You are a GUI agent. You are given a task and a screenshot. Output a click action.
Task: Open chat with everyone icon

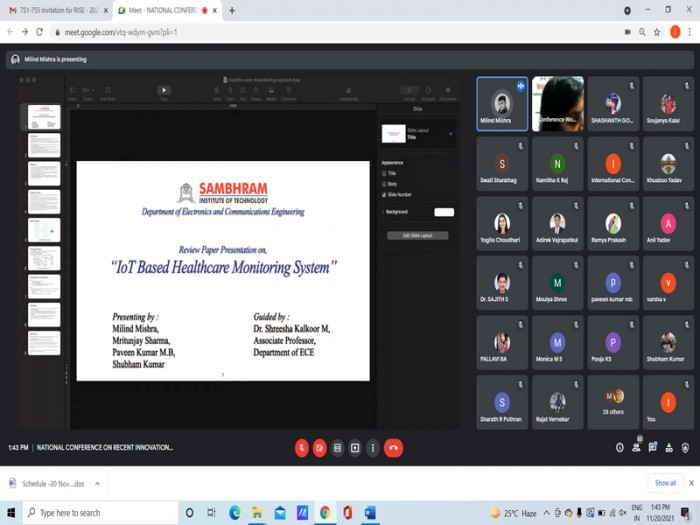coord(653,448)
